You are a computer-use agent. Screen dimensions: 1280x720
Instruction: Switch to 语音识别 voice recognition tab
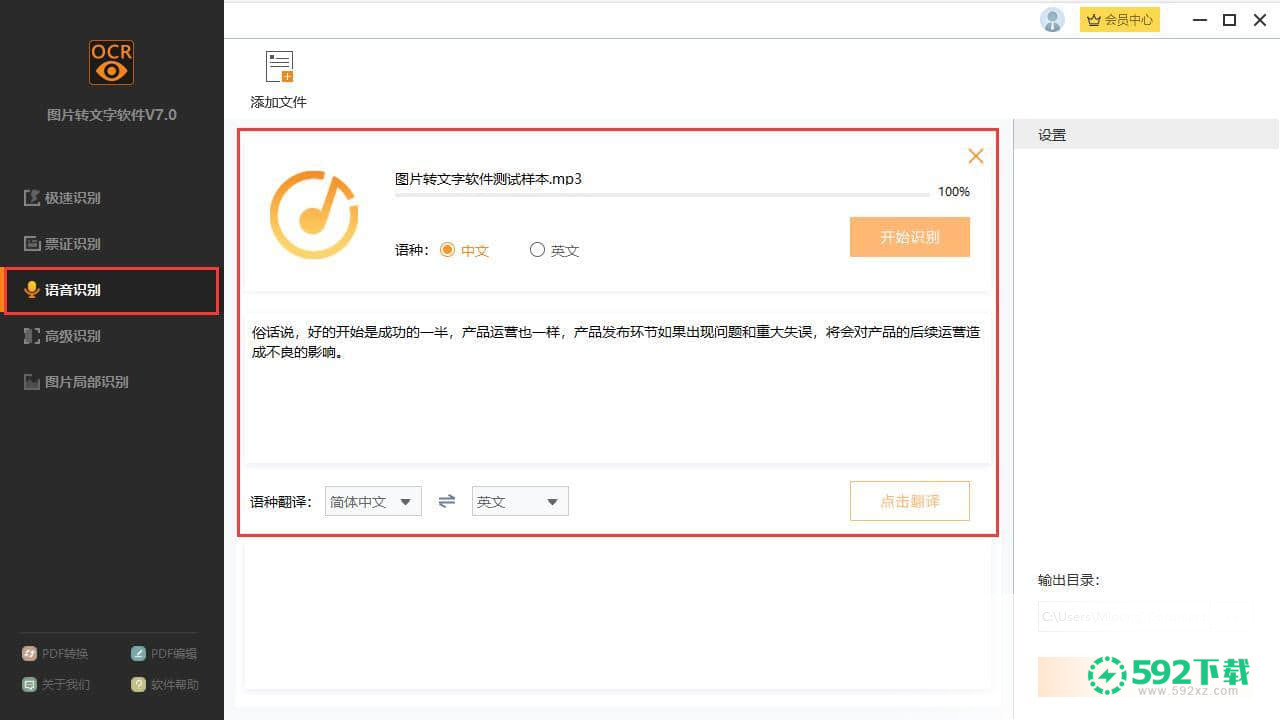(x=110, y=290)
